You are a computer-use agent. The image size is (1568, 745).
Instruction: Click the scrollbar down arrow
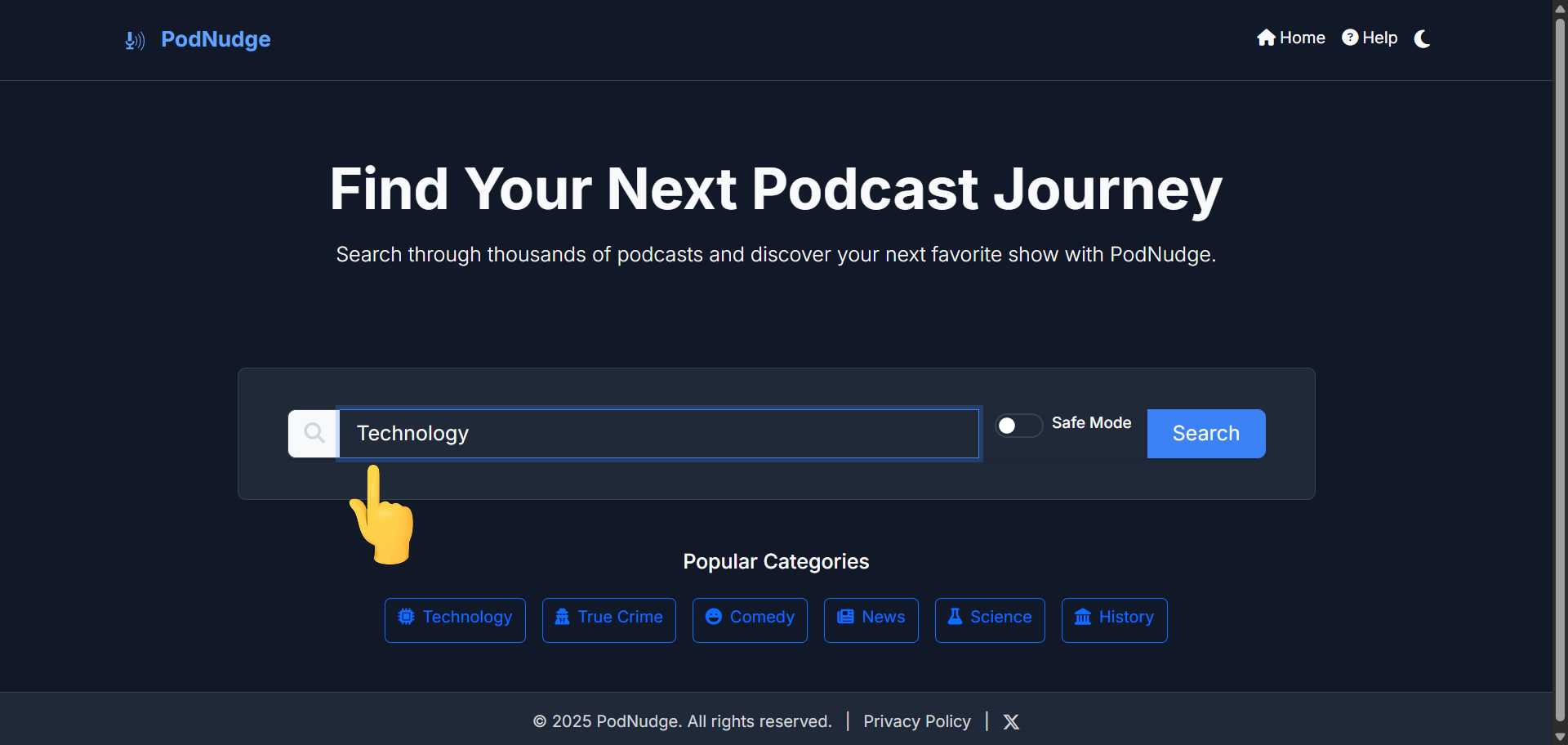[1560, 736]
